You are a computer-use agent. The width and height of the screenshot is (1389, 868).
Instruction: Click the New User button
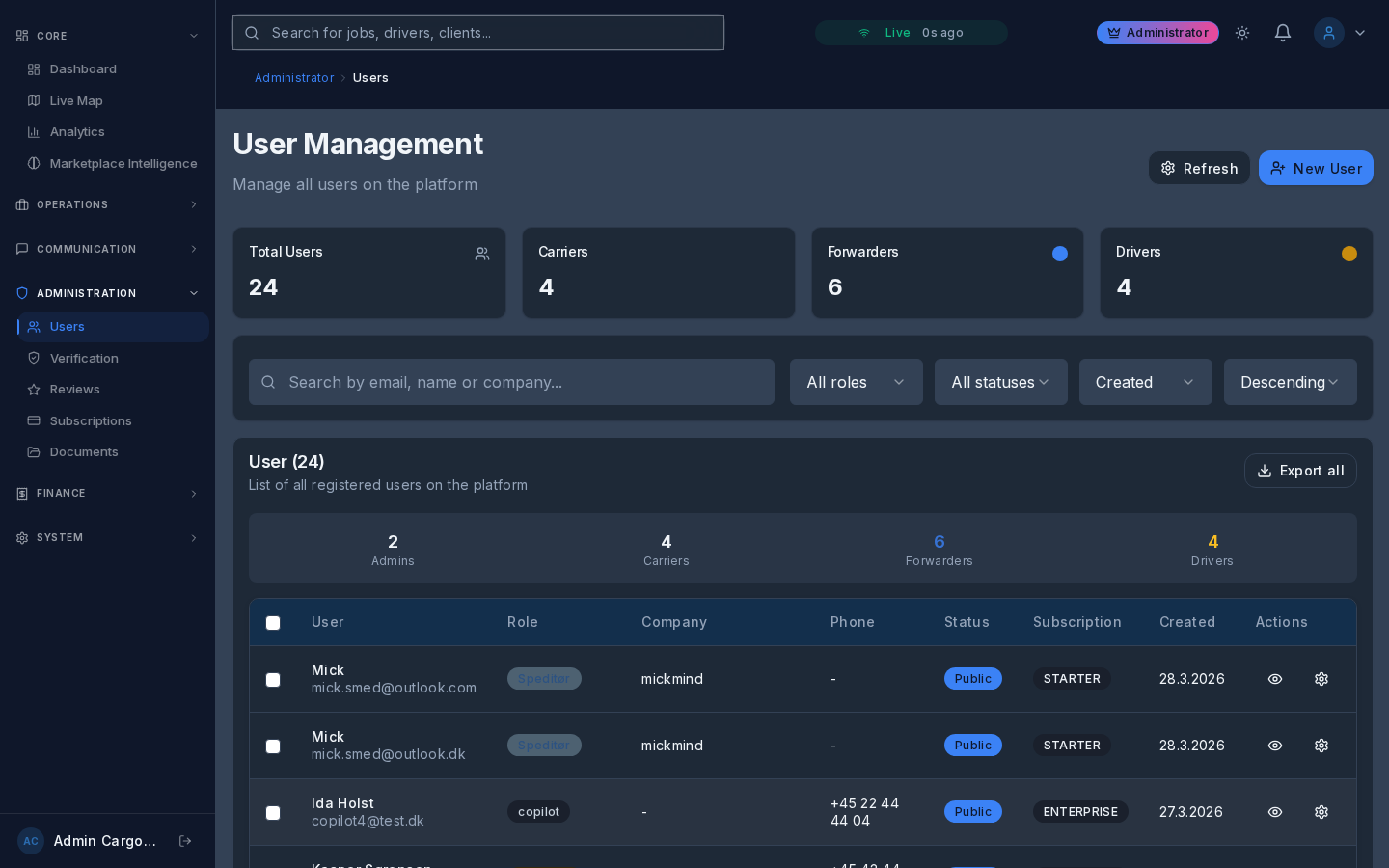1316,168
